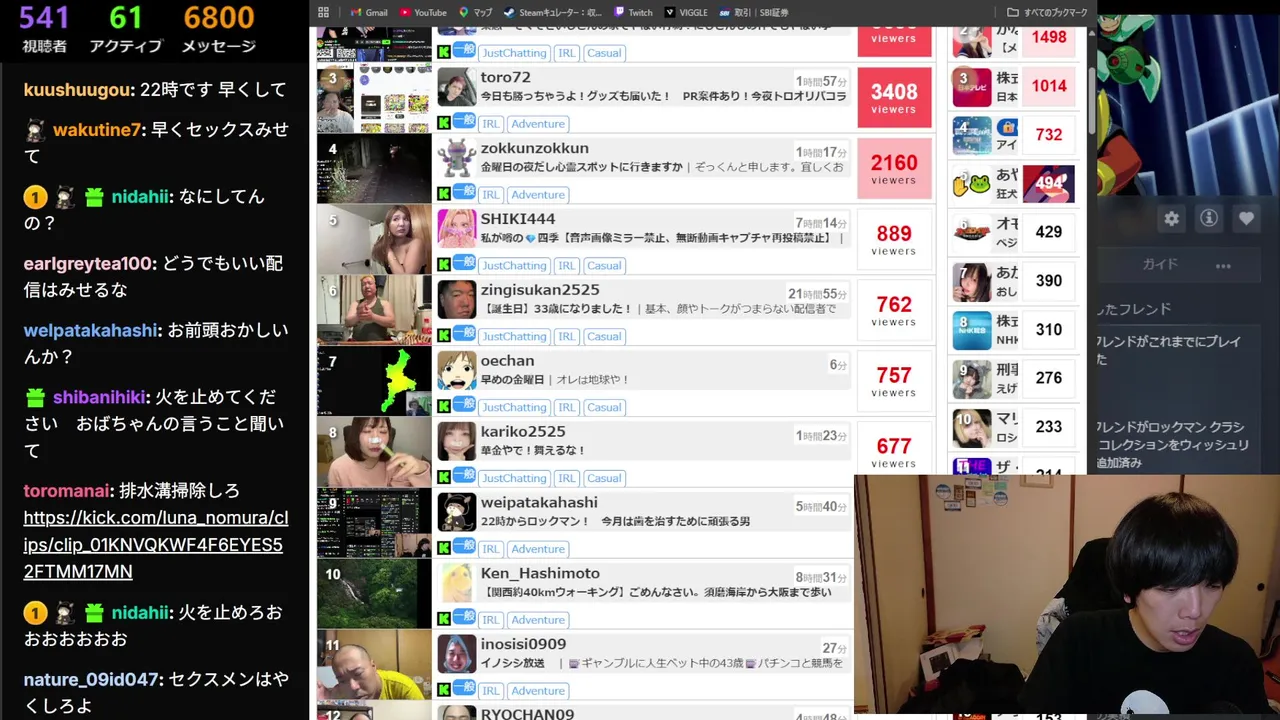Click toro72's avatar icon

point(457,88)
